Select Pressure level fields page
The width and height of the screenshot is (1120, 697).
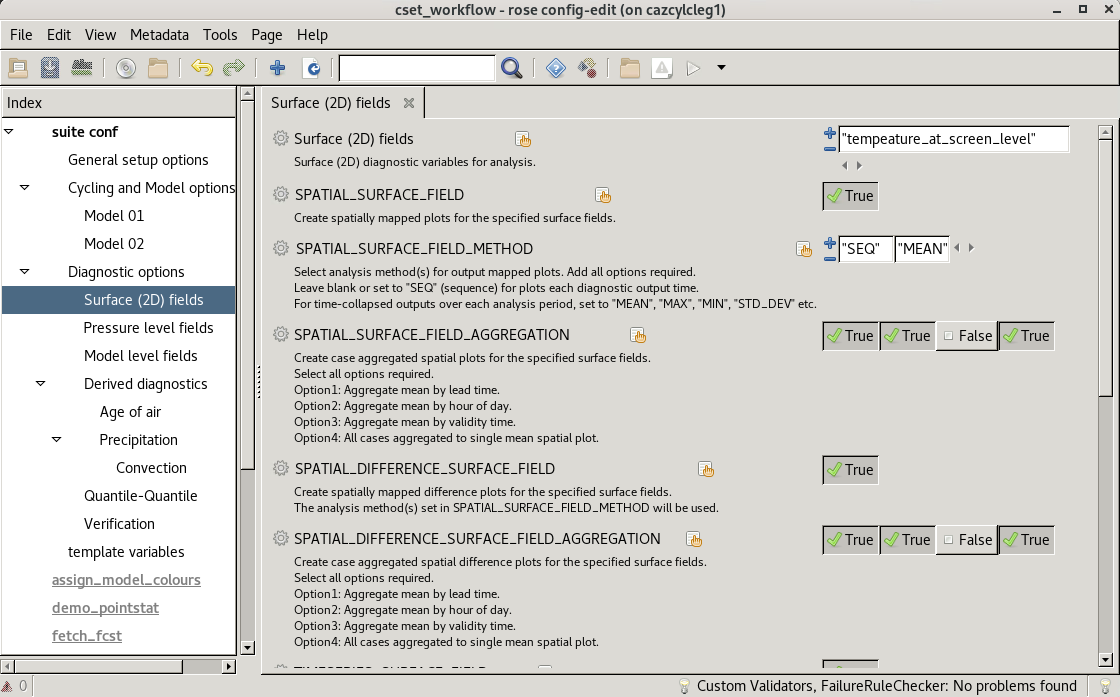[149, 328]
